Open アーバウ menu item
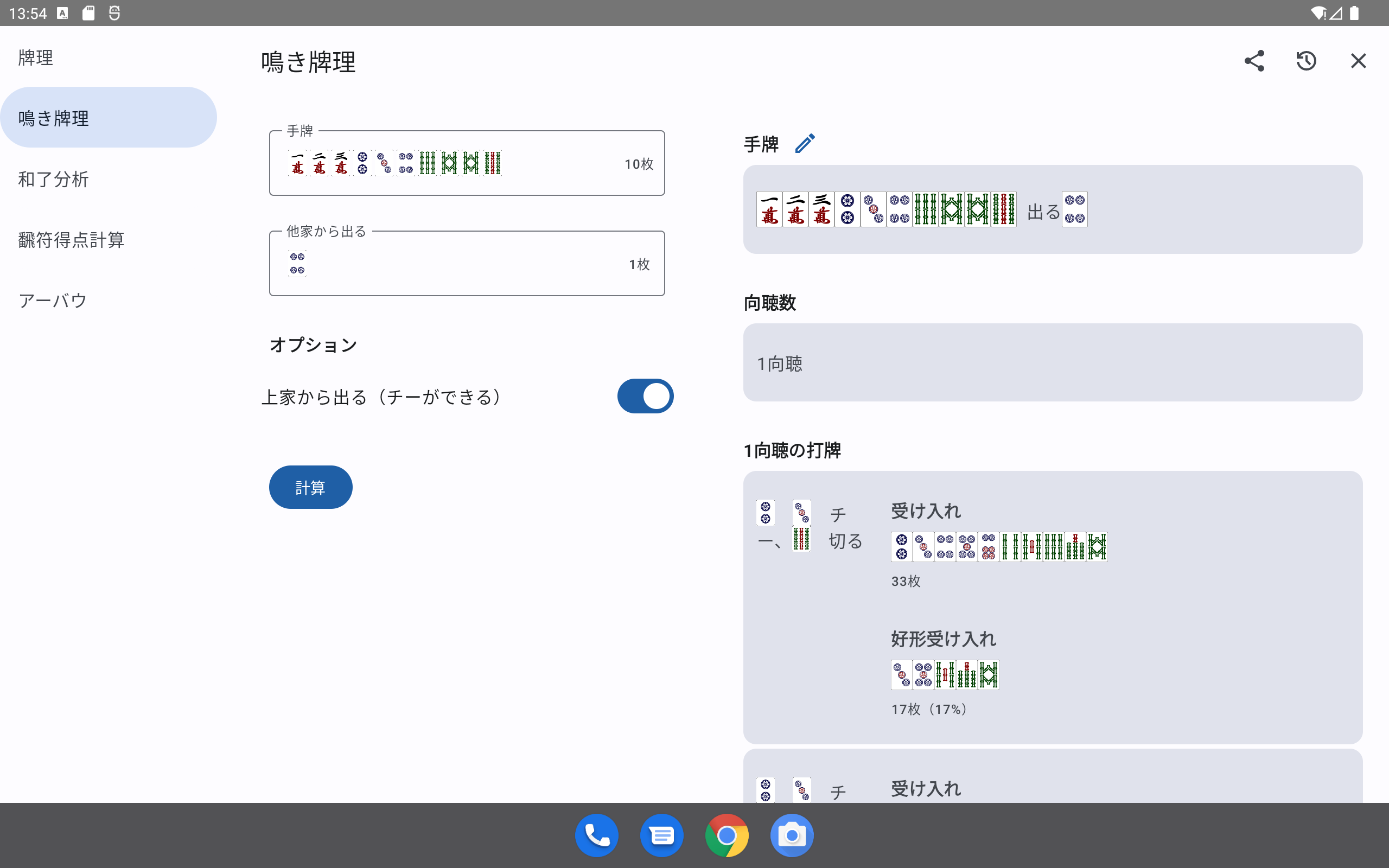1389x868 pixels. point(53,300)
